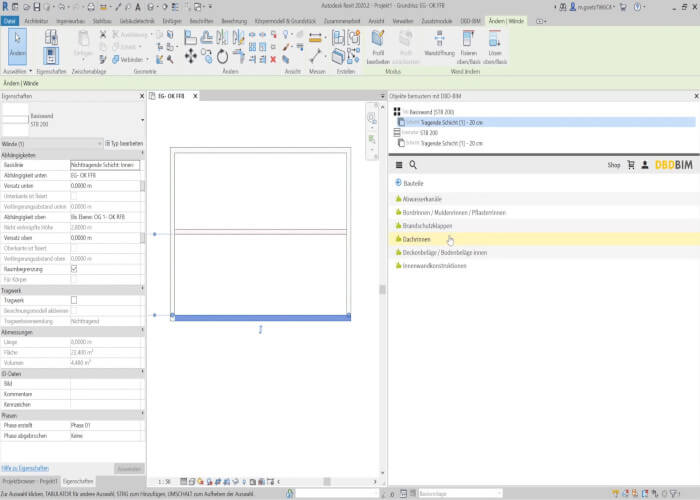Open the DBD-BIM hamburger menu
Screen dimensions: 700x500
[399, 165]
